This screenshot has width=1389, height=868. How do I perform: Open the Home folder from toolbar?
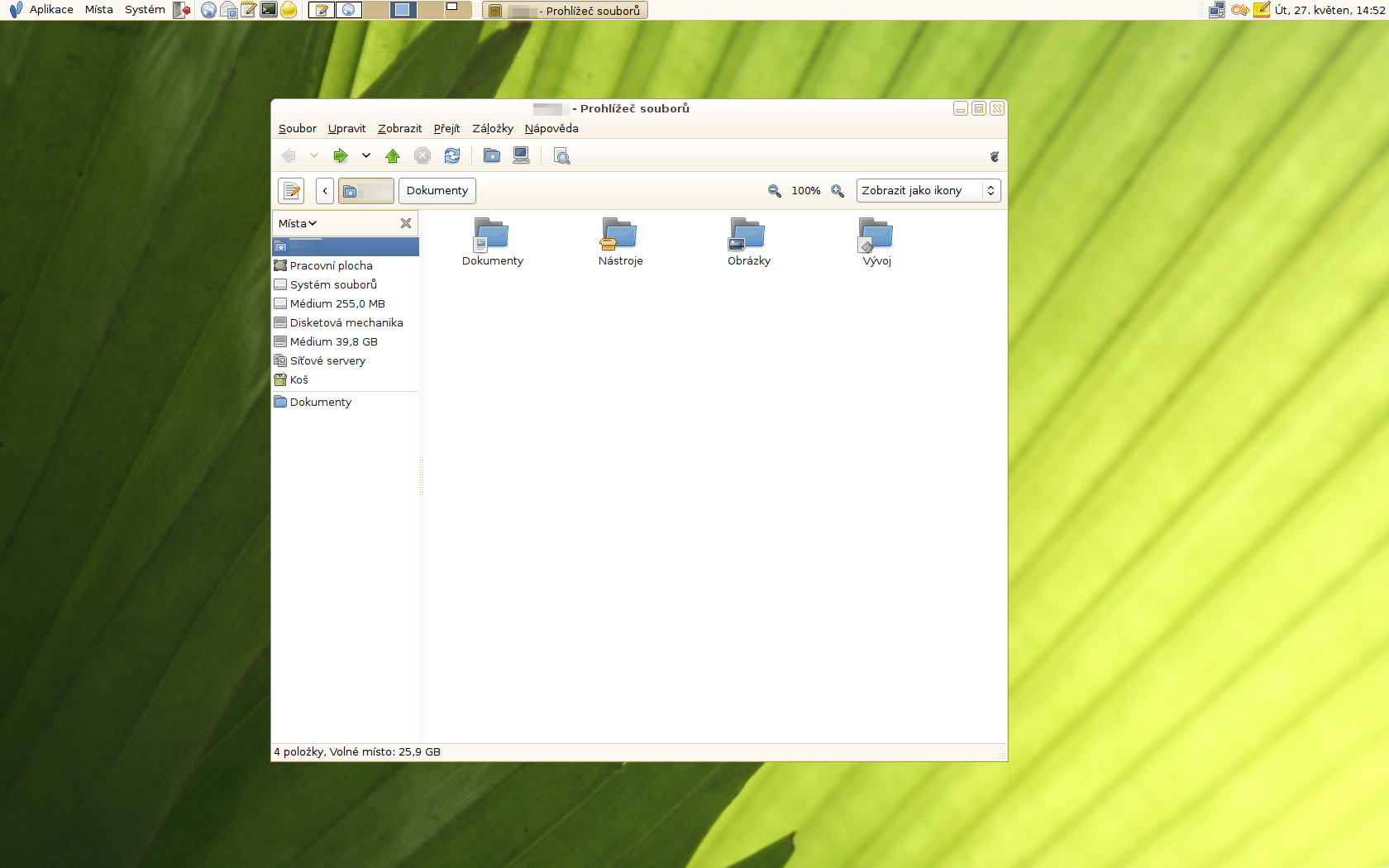[492, 156]
